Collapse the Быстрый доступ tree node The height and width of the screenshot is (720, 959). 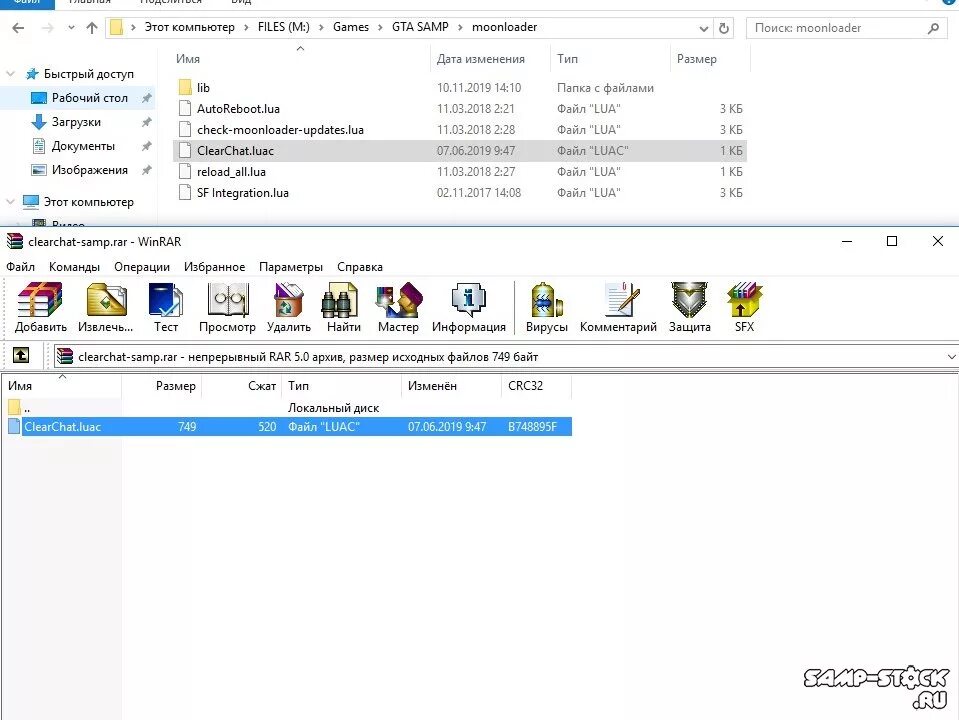(x=10, y=74)
